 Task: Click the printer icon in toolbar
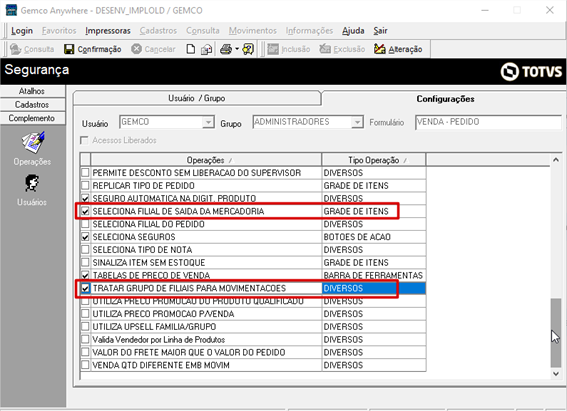(x=226, y=49)
